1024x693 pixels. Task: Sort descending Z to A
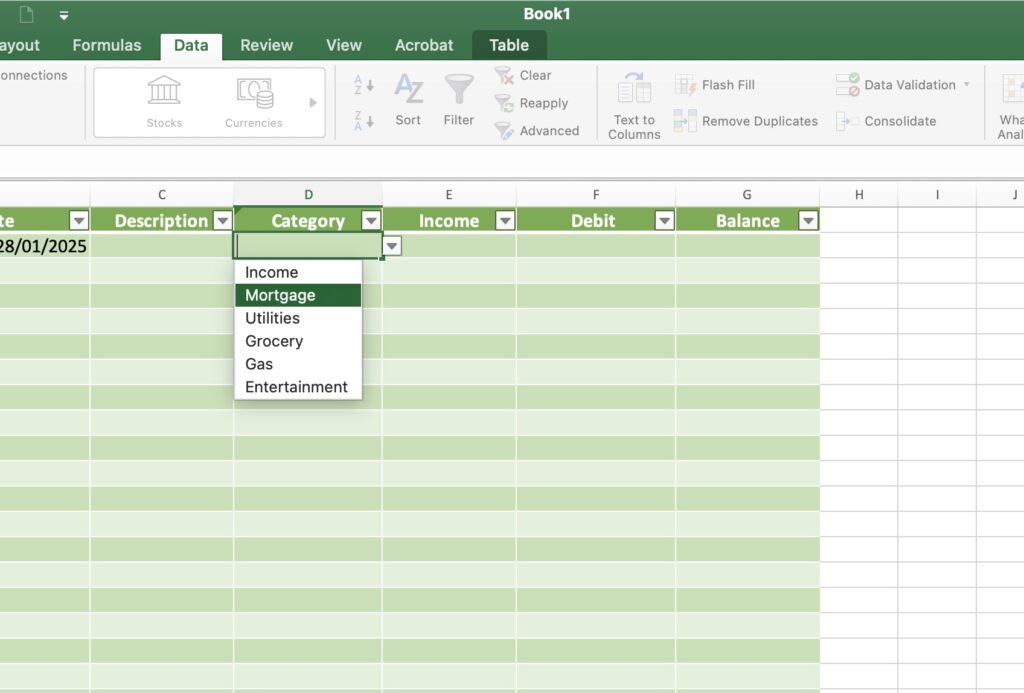tap(364, 121)
